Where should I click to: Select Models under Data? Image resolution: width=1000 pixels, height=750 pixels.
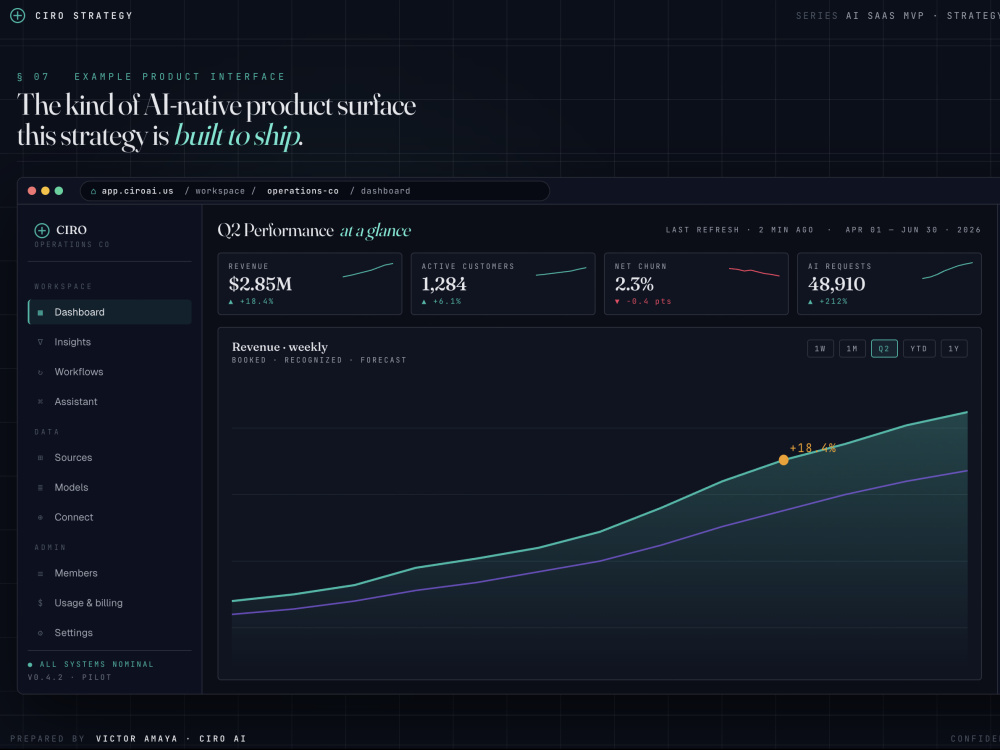click(x=110, y=488)
